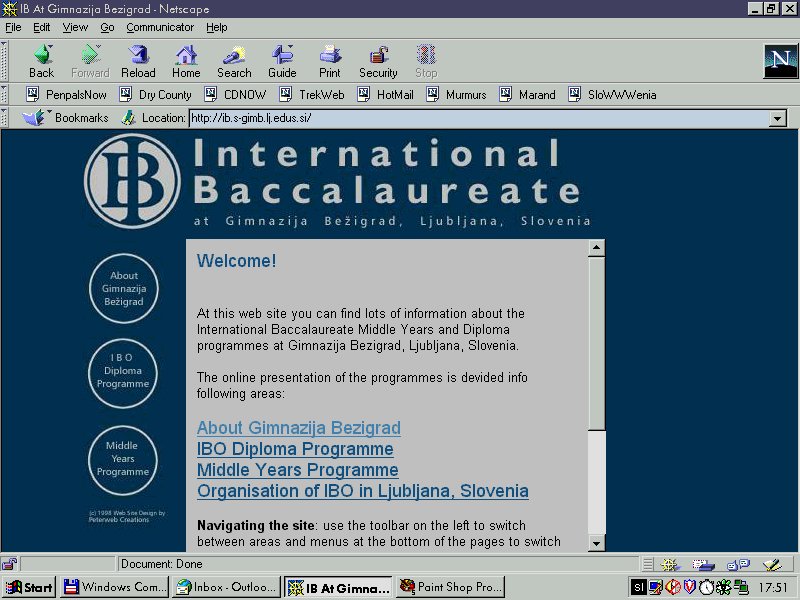The height and width of the screenshot is (600, 800).
Task: Go to the Home page icon
Action: point(186,61)
